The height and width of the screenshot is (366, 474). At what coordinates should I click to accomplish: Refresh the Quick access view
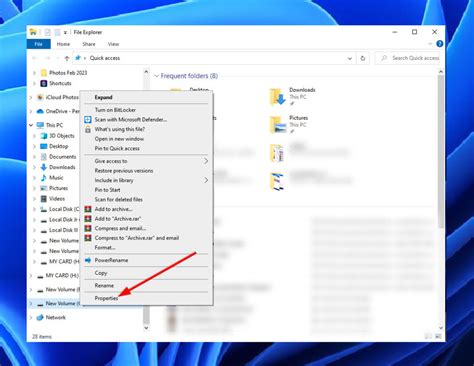(363, 58)
